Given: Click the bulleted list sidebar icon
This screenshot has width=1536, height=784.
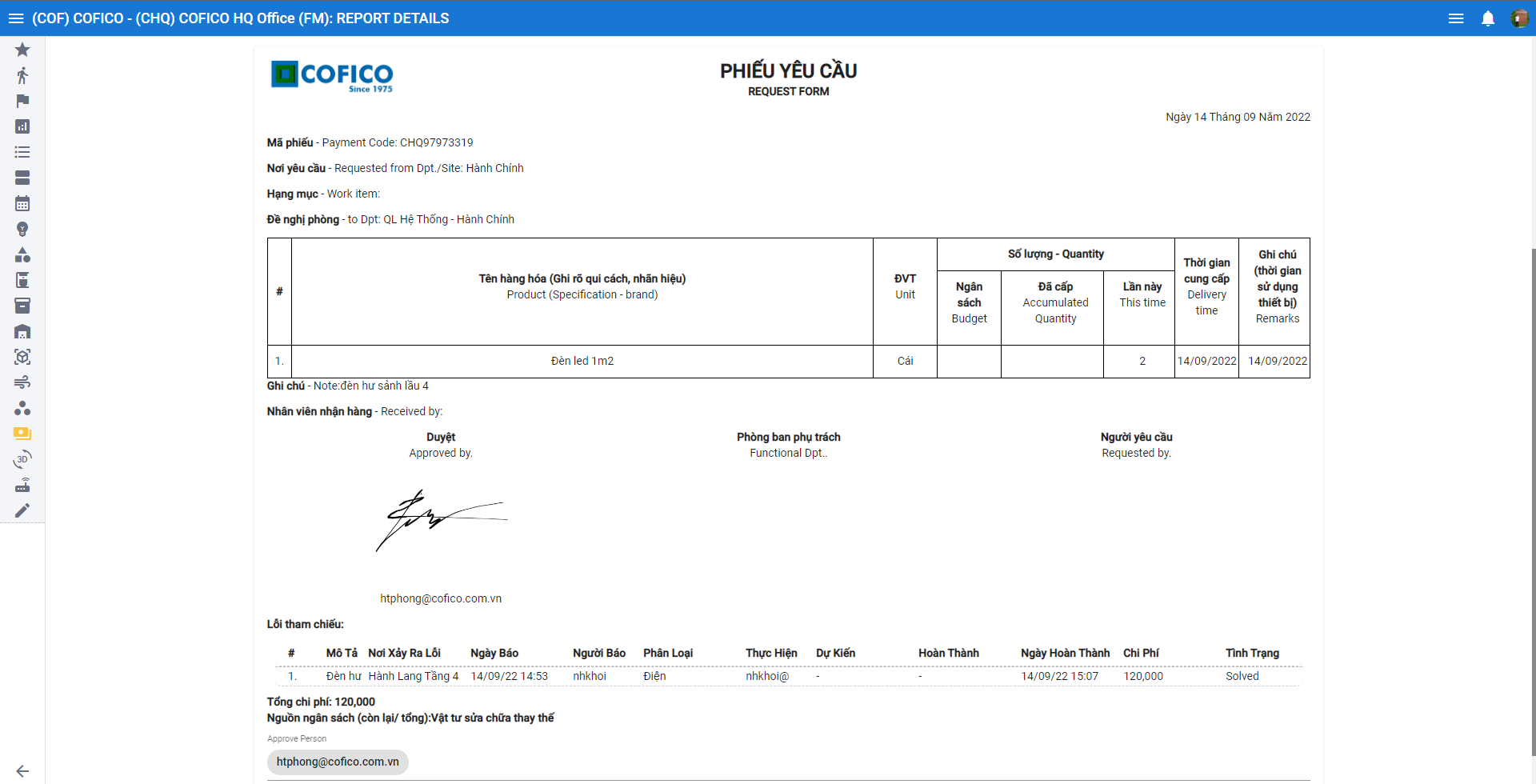Looking at the screenshot, I should tap(22, 152).
